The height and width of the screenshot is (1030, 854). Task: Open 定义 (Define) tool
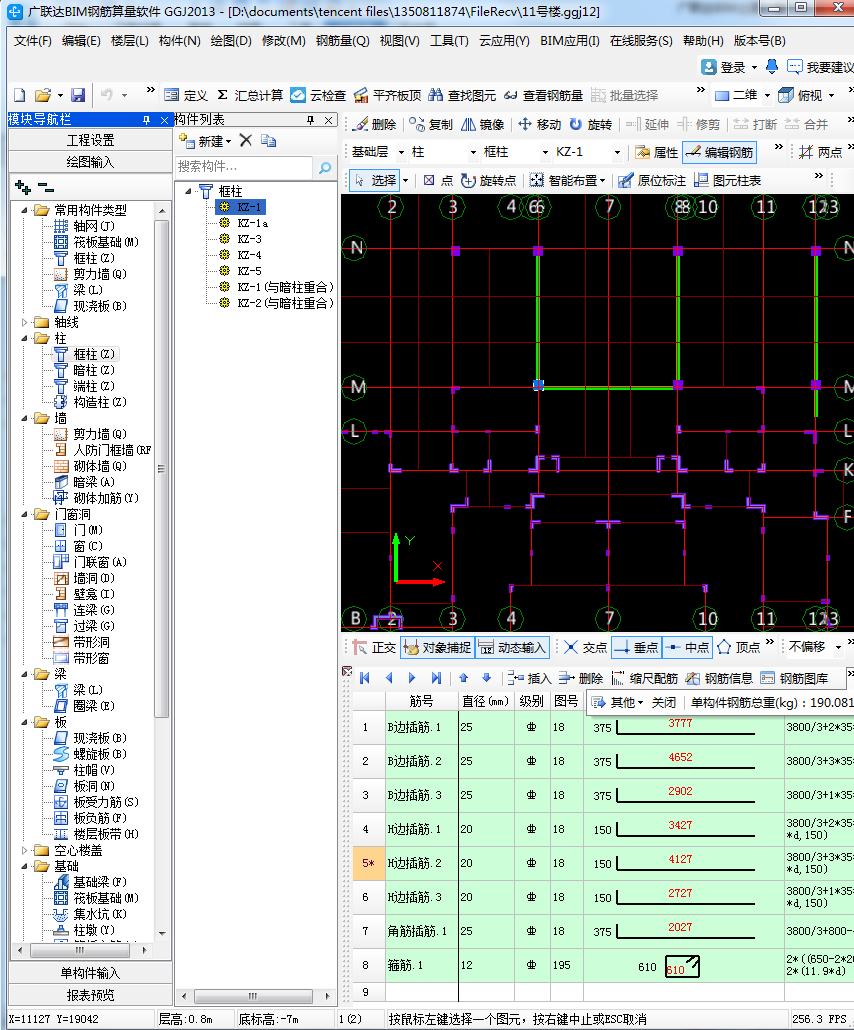(186, 95)
